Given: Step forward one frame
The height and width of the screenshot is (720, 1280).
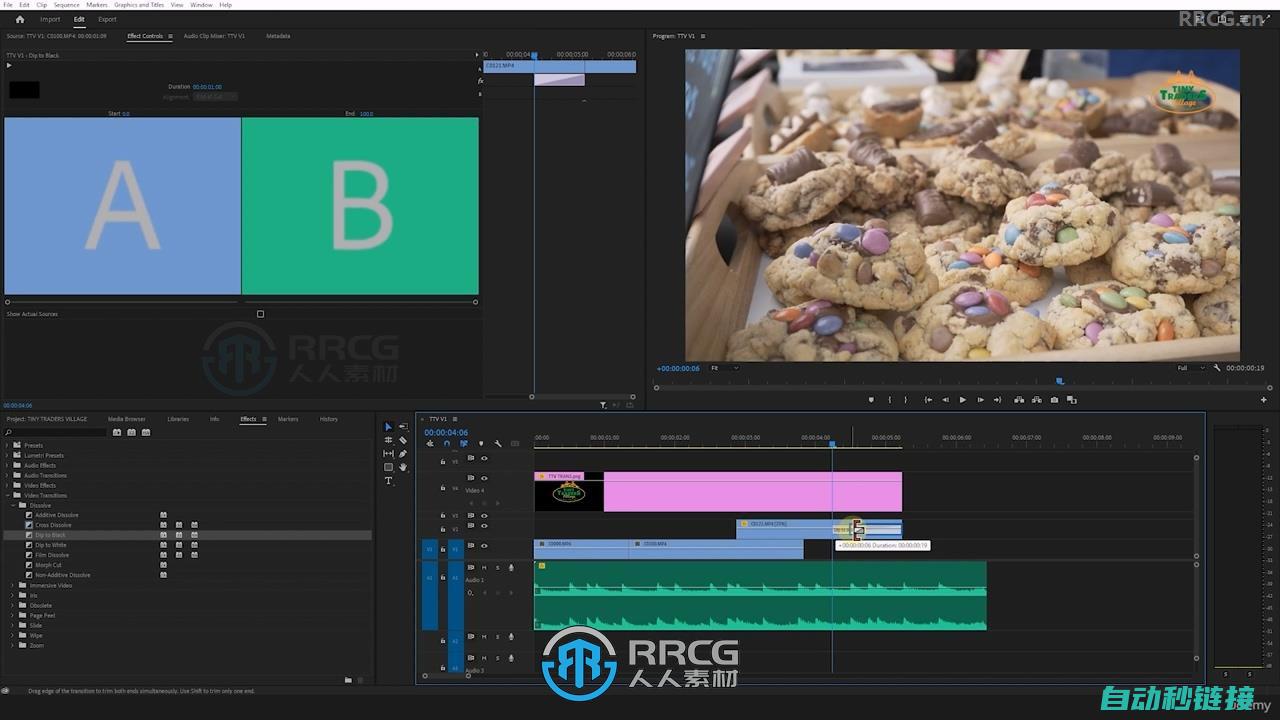Looking at the screenshot, I should click(981, 400).
